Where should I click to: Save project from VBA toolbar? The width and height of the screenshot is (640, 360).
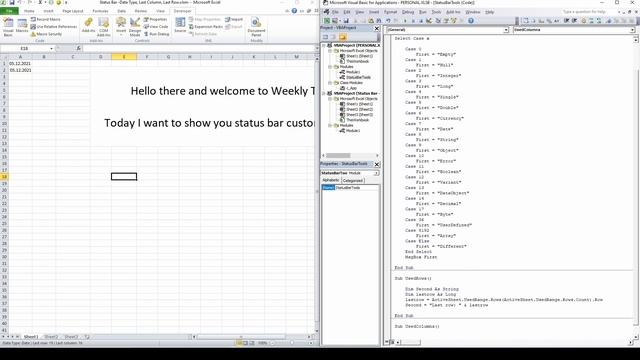coord(346,21)
